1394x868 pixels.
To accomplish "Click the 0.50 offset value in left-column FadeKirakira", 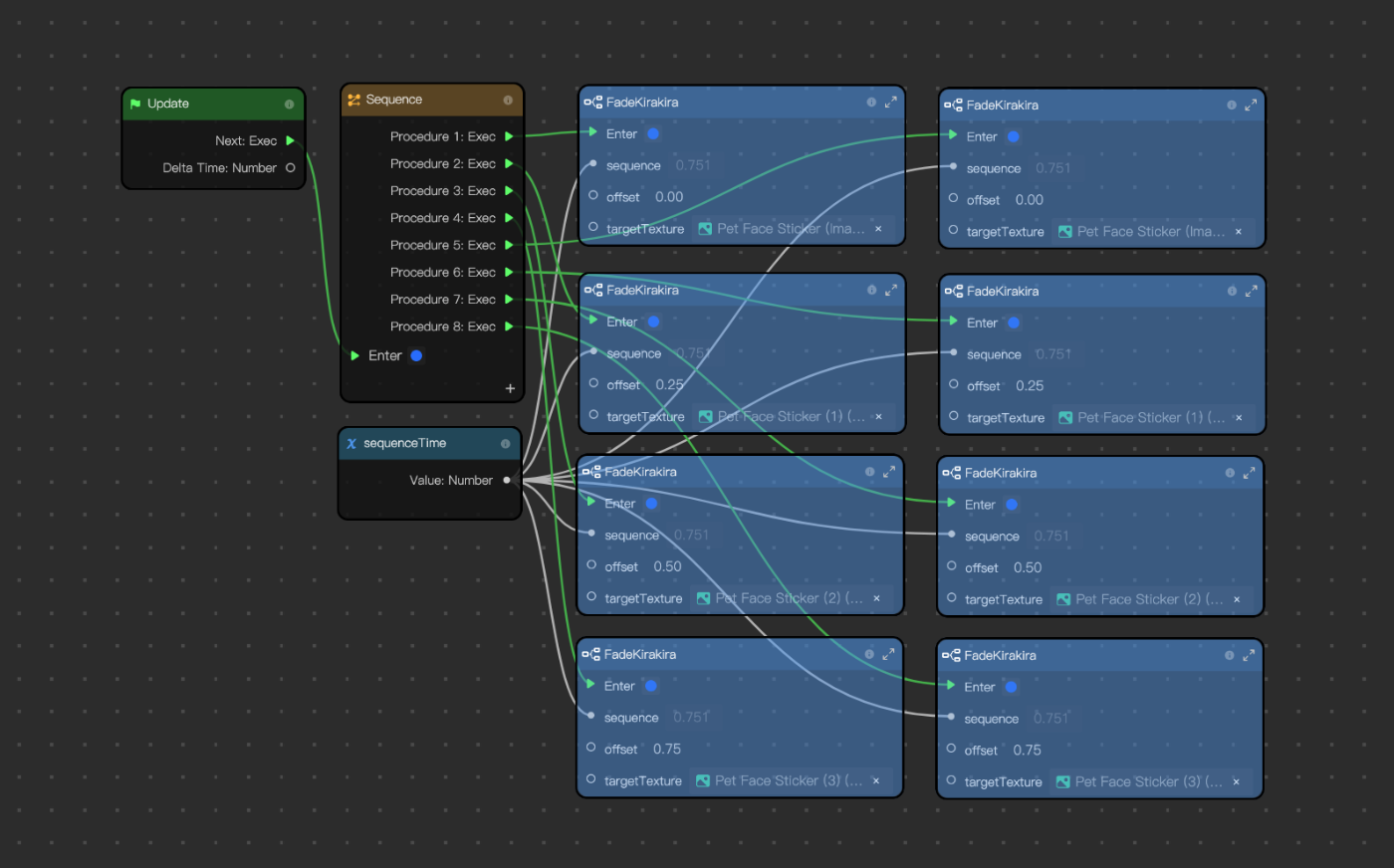I will click(x=667, y=567).
